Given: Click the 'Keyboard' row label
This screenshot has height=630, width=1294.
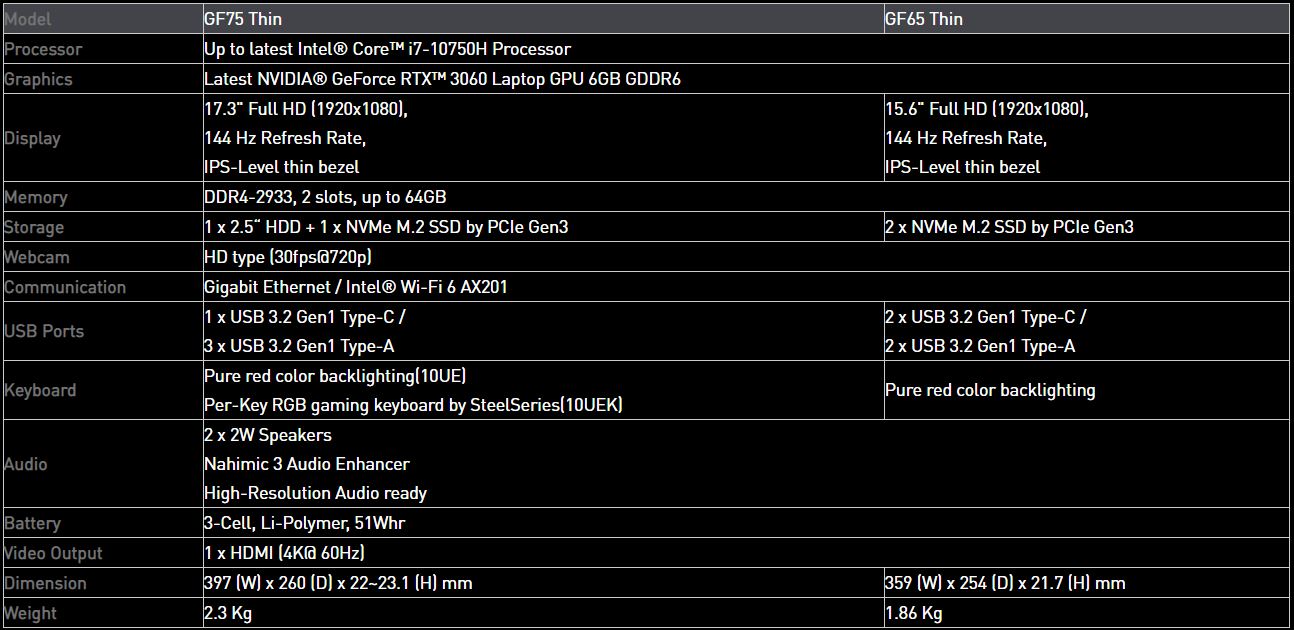Looking at the screenshot, I should [x=40, y=390].
